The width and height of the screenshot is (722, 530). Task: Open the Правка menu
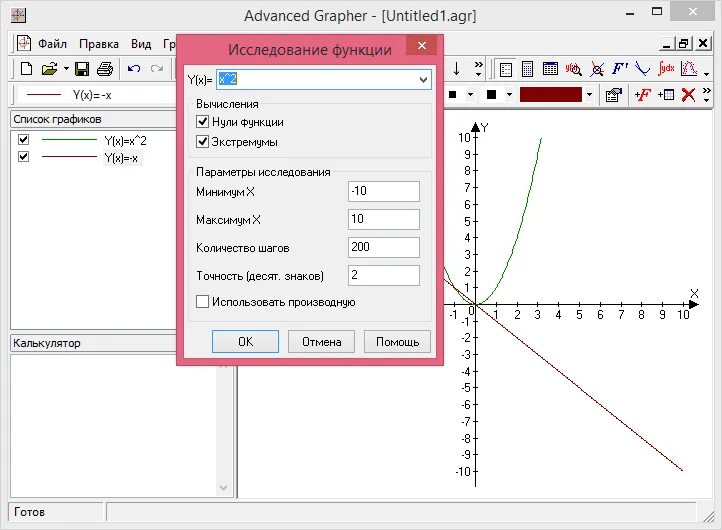(99, 44)
